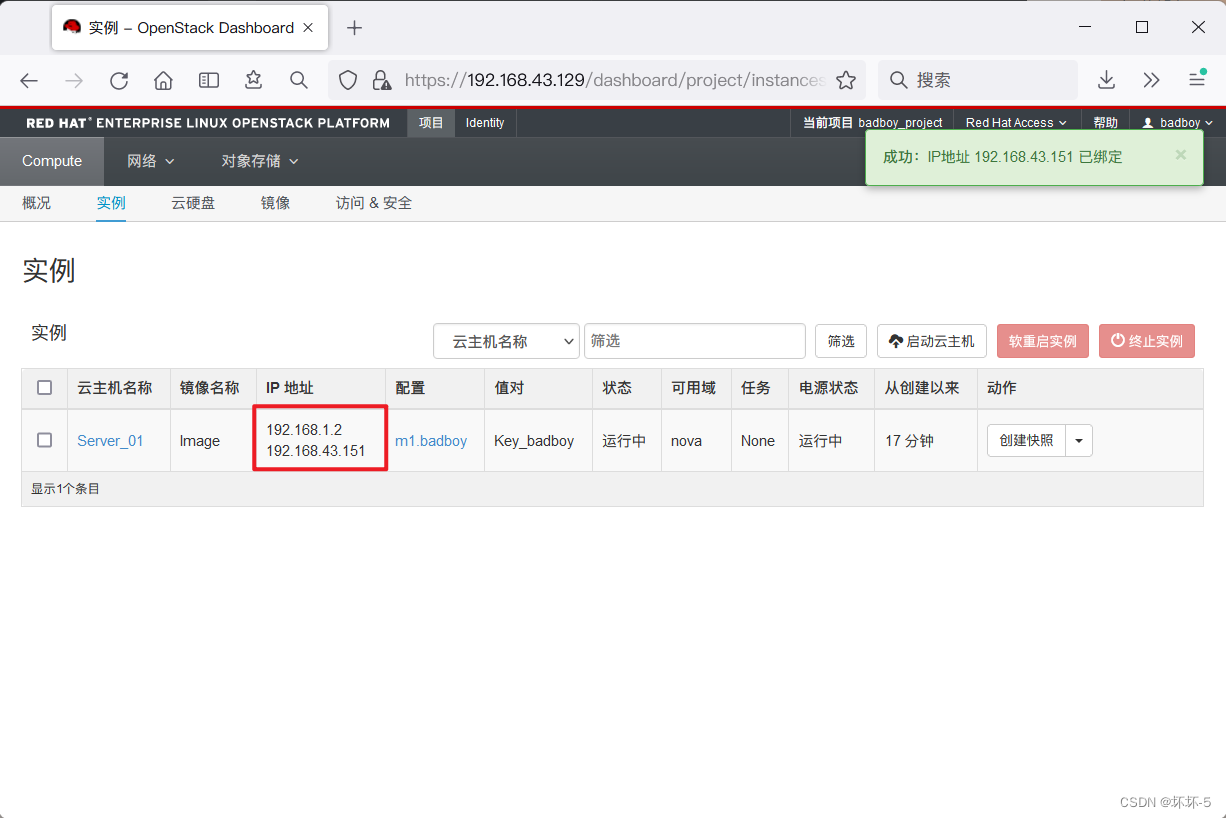Open the 访问 & 安全 sub-tab
Screen dimensions: 1226x818
pos(374,203)
